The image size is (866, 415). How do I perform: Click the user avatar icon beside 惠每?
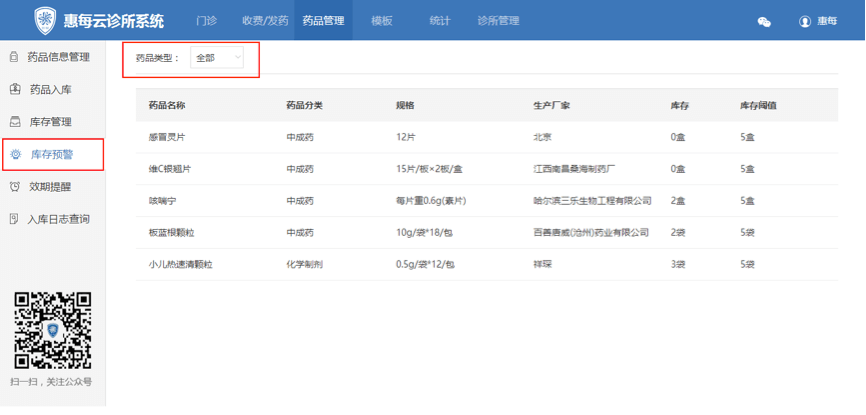pos(805,22)
